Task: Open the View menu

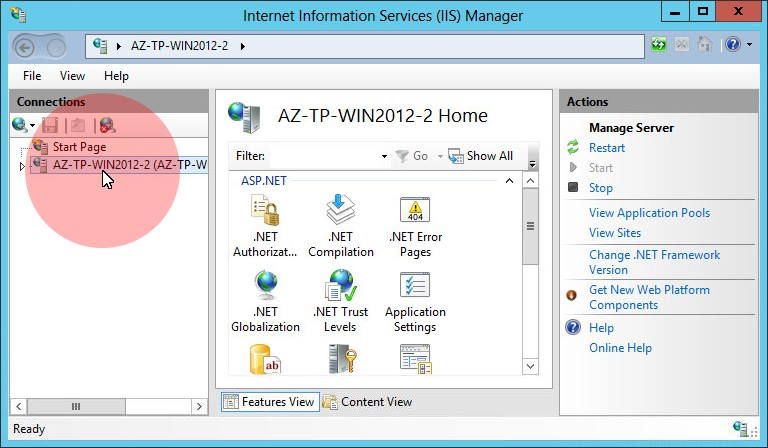Action: tap(72, 76)
